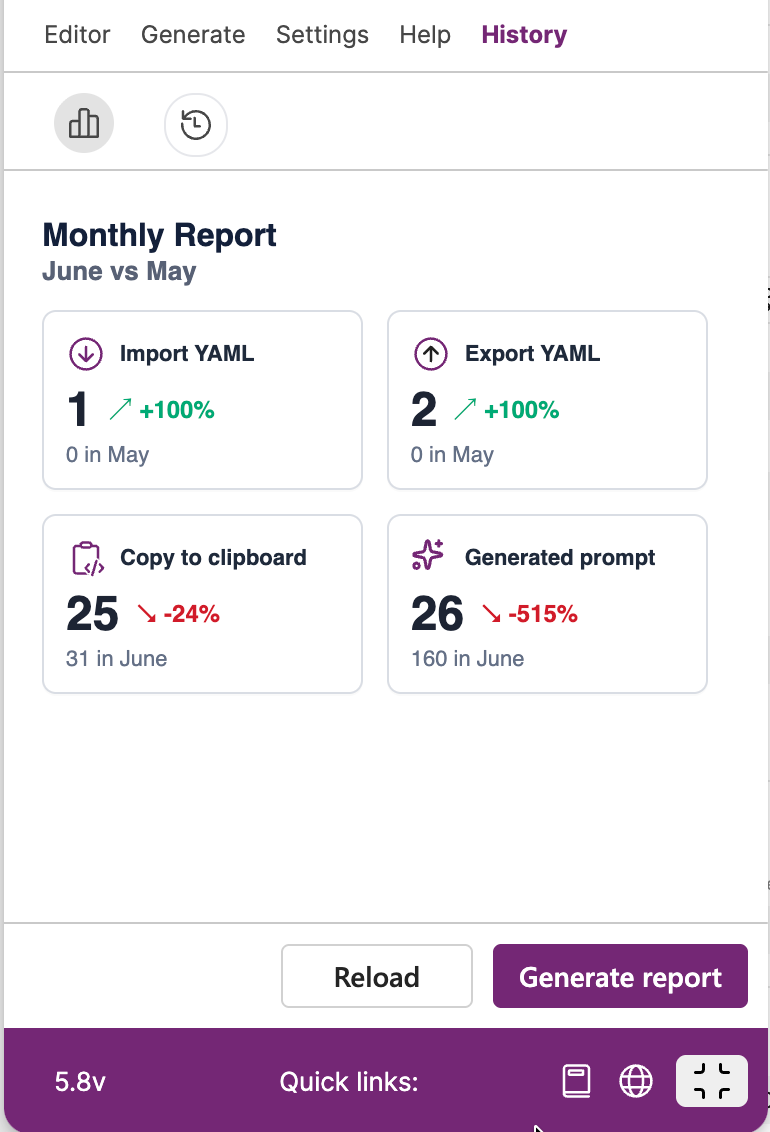Screen dimensions: 770x1132
Task: Go to the Settings tab
Action: (322, 35)
